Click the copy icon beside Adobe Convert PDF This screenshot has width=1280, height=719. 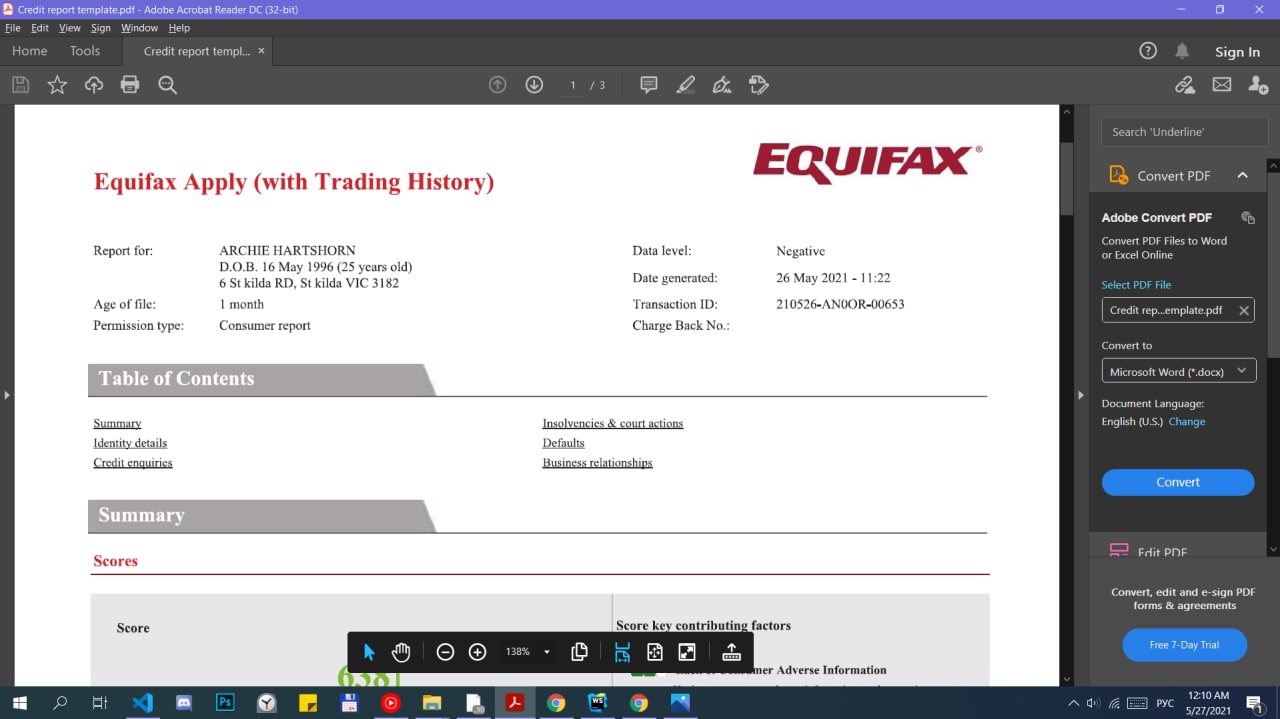(1247, 218)
